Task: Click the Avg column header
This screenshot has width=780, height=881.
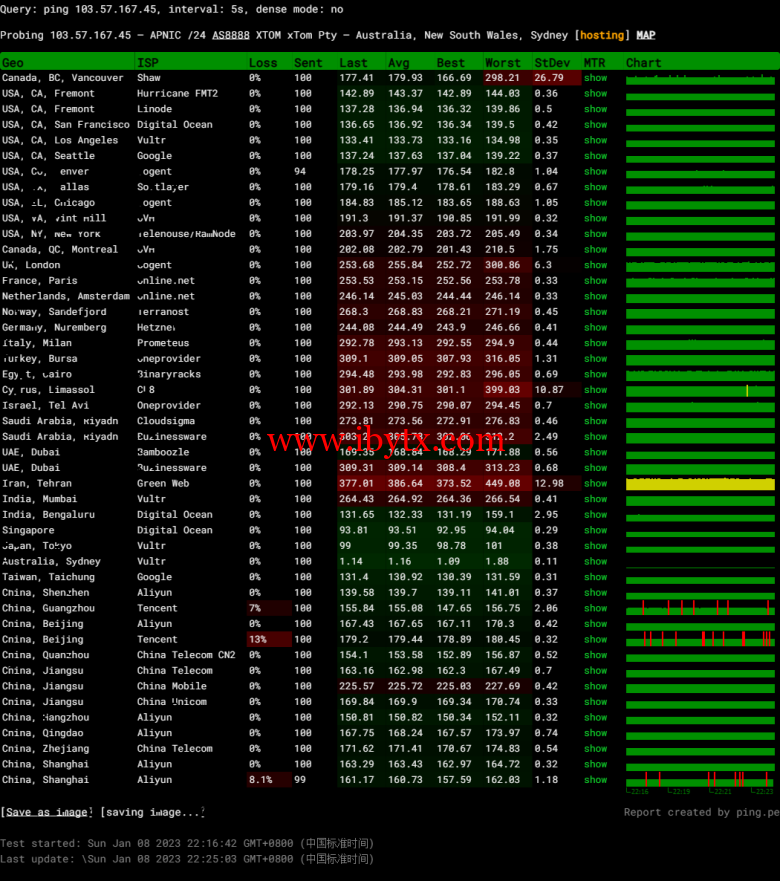Action: coord(398,62)
